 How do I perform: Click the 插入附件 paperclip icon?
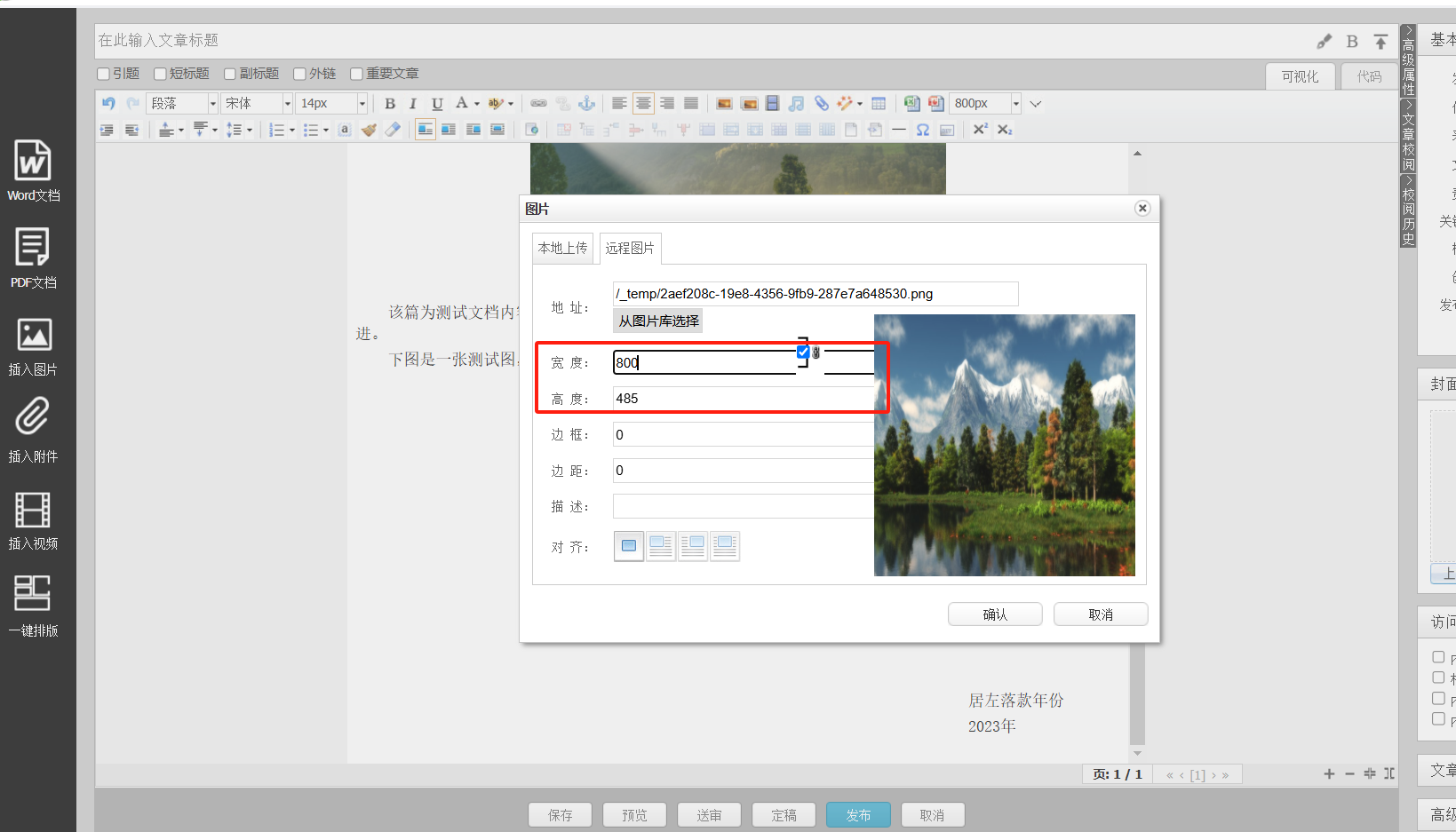[x=33, y=432]
